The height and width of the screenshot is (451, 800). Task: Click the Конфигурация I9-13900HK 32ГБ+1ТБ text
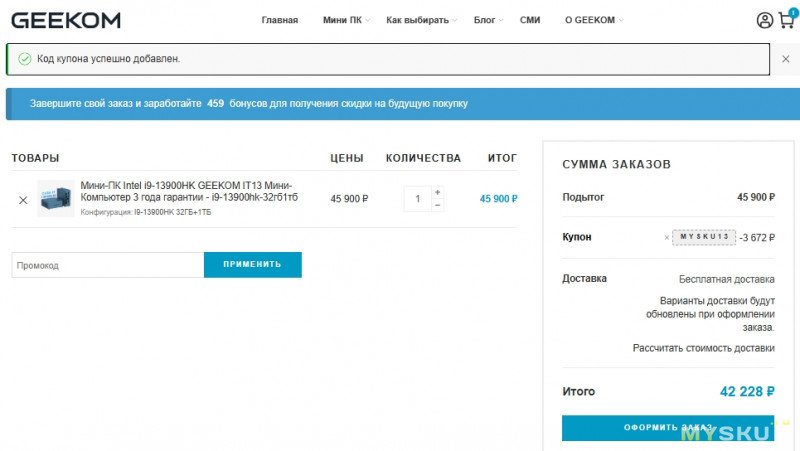coord(145,212)
